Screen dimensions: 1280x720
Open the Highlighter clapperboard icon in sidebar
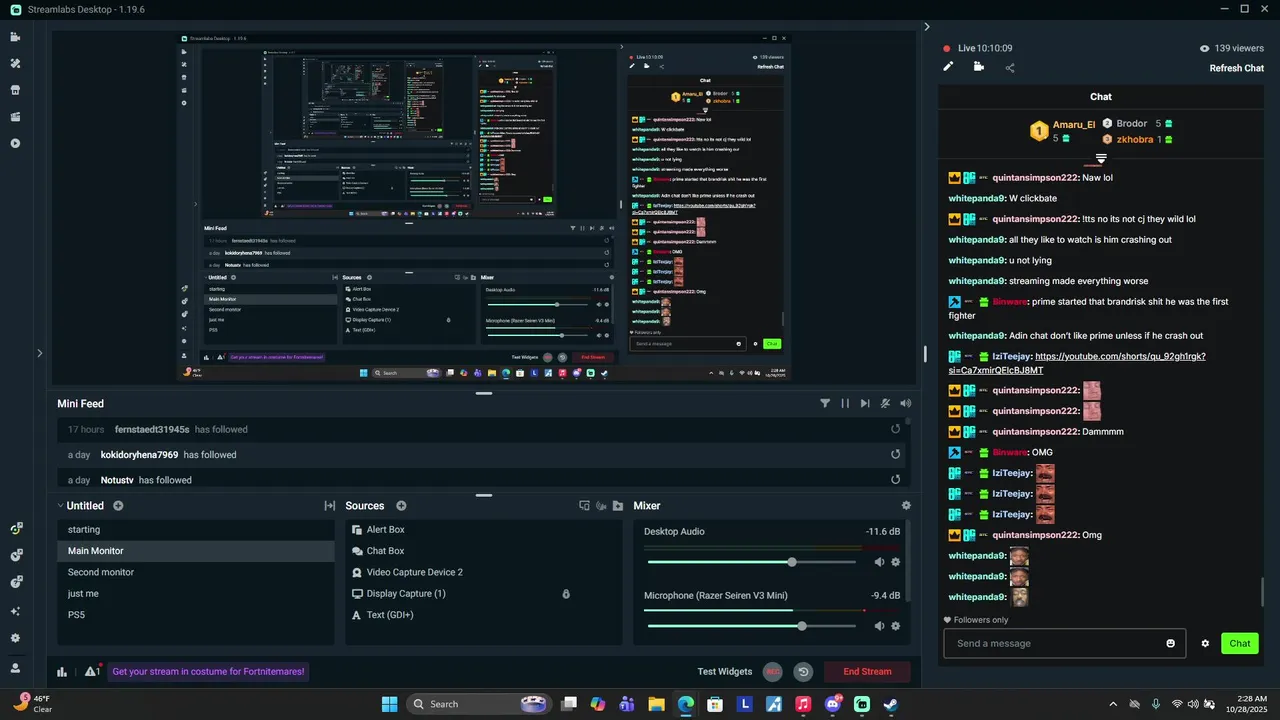click(x=15, y=117)
